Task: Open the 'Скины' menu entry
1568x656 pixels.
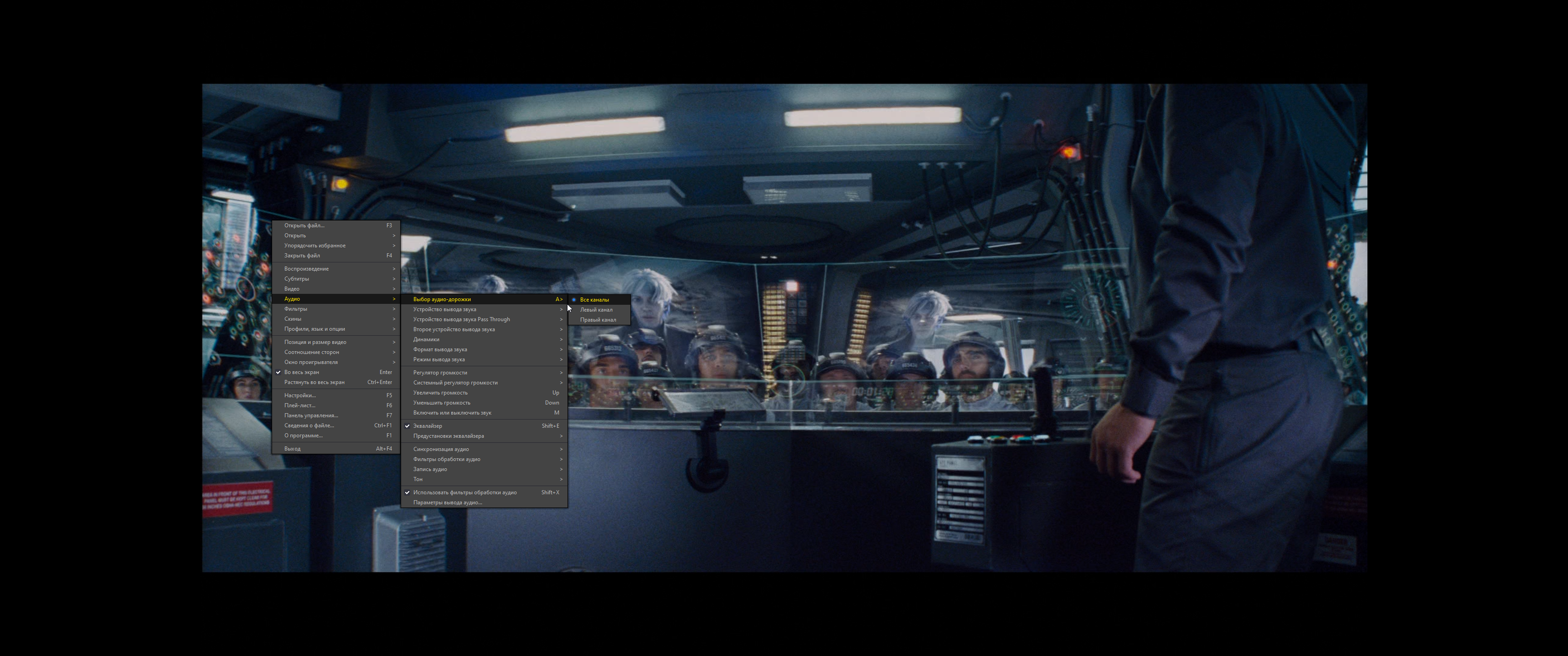Action: (x=293, y=319)
